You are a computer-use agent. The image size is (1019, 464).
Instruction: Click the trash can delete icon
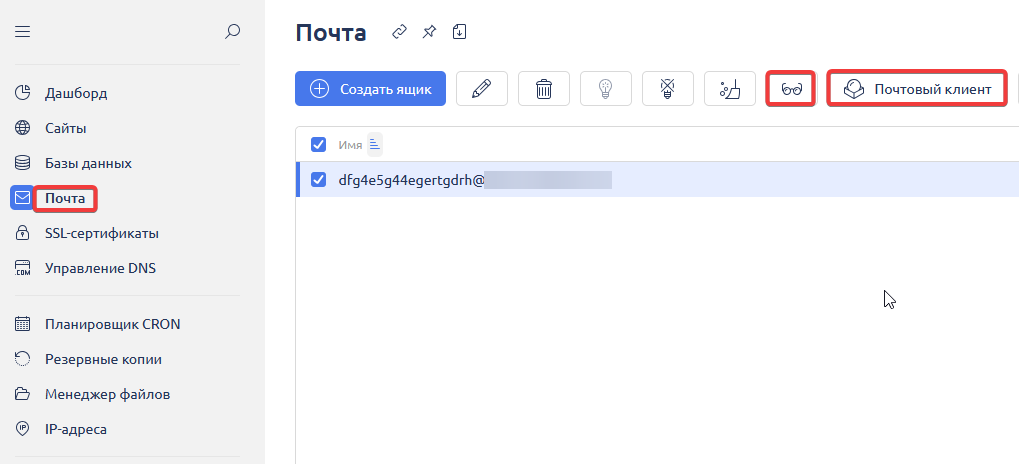click(x=543, y=89)
